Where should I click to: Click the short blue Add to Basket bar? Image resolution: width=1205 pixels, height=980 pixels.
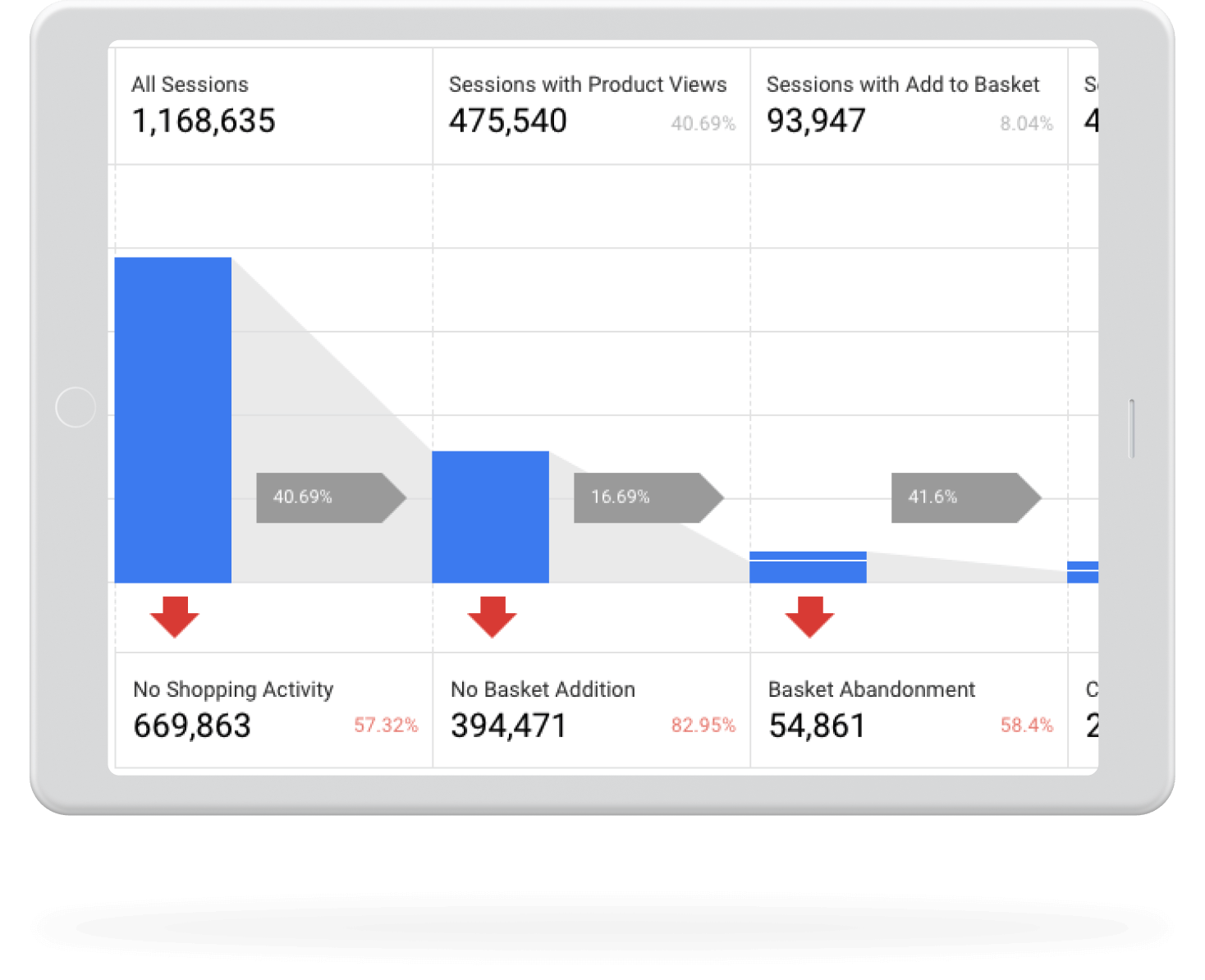808,568
